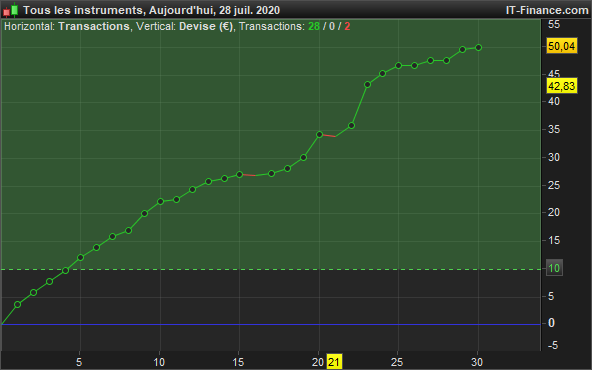Click the 'Tous les instruments' title text
The height and width of the screenshot is (370, 592).
coord(83,10)
